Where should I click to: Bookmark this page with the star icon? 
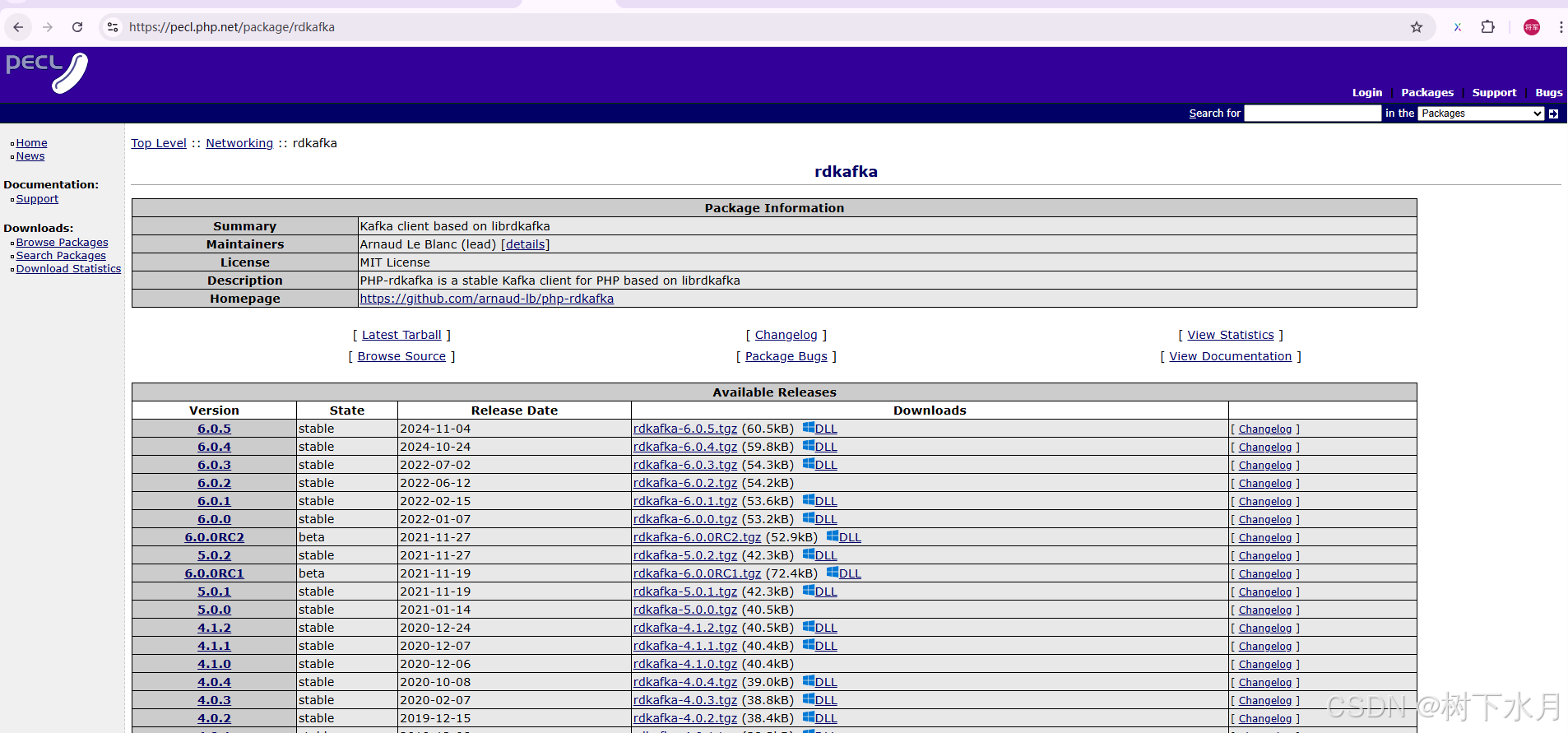[1417, 27]
